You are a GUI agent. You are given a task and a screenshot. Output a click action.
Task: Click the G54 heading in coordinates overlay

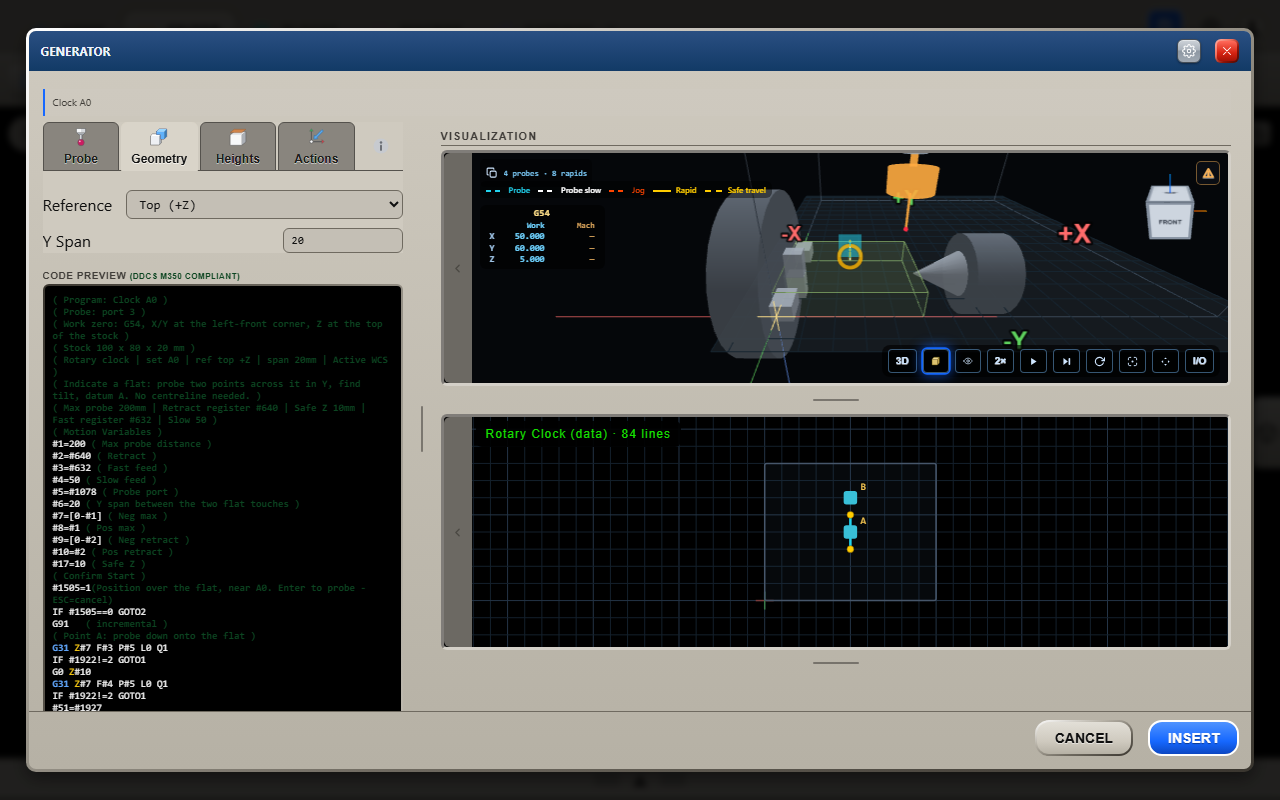point(541,213)
